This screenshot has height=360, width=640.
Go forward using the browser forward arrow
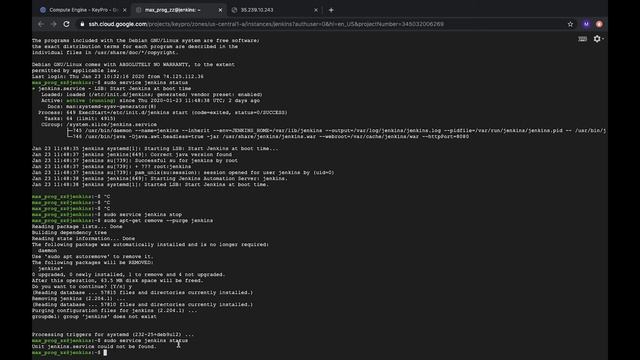click(53, 24)
